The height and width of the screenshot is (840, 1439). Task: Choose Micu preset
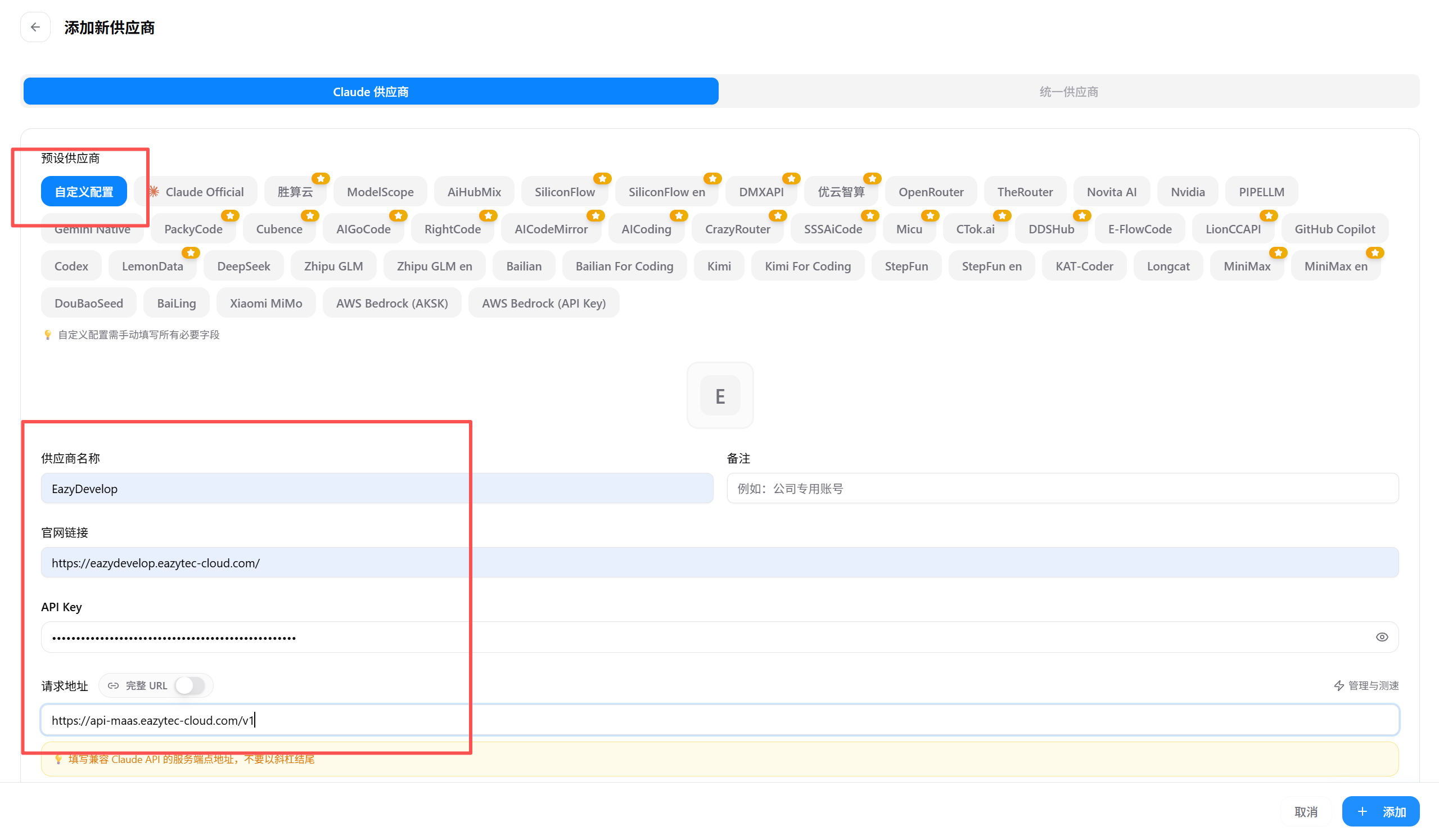[x=909, y=228]
